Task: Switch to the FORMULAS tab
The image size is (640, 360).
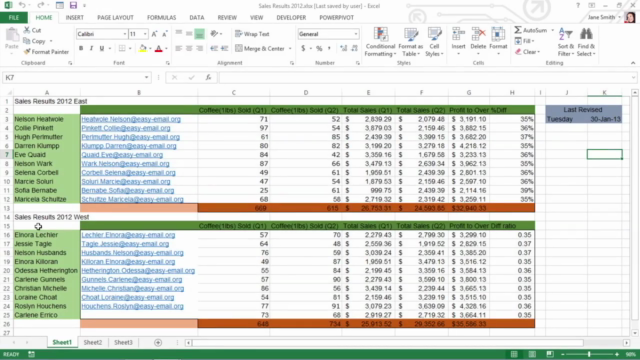Action: point(161,18)
